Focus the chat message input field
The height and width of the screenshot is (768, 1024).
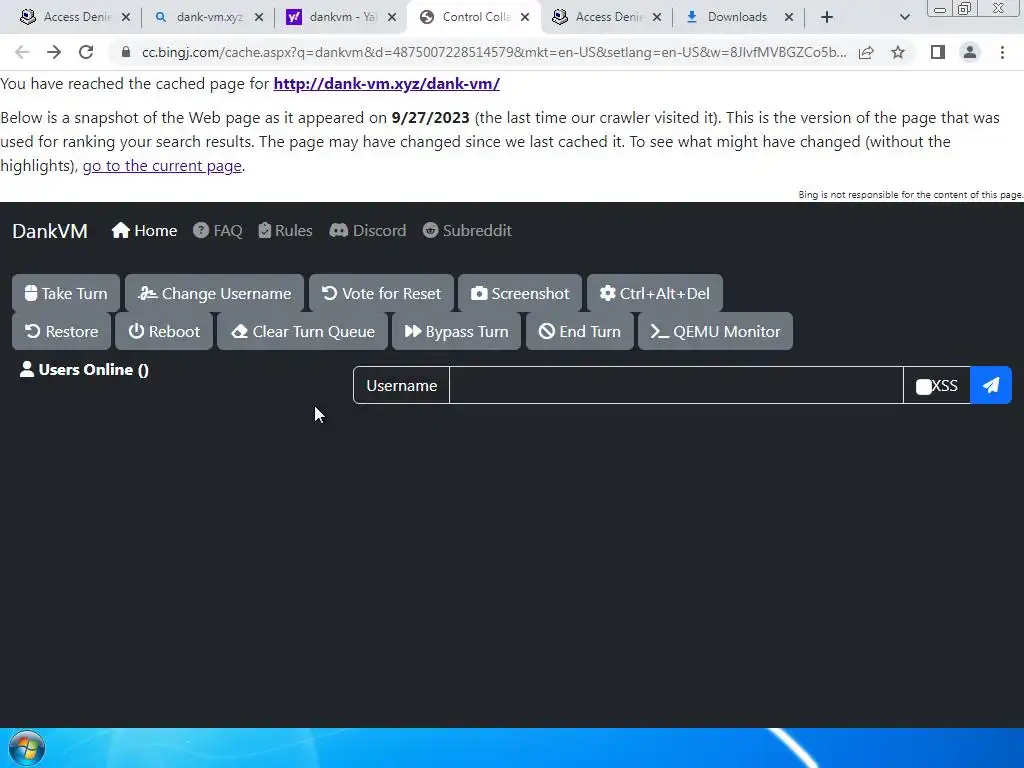click(676, 385)
